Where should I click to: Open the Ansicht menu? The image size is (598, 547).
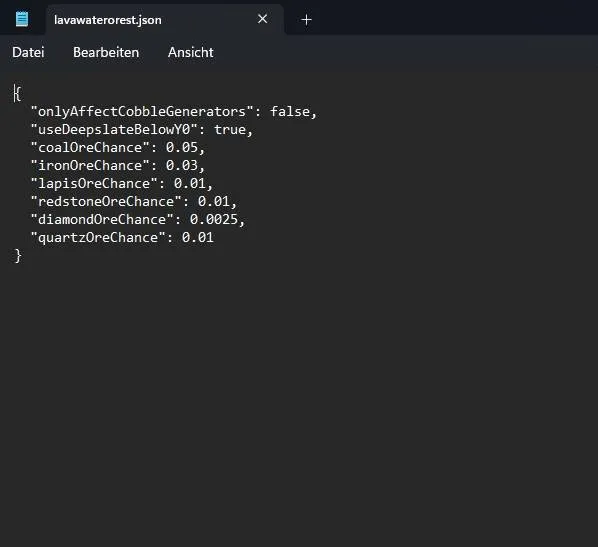point(191,52)
